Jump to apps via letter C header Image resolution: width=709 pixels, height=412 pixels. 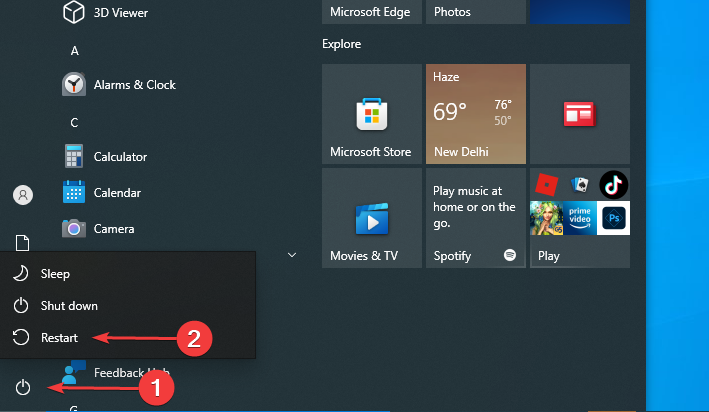coord(75,123)
